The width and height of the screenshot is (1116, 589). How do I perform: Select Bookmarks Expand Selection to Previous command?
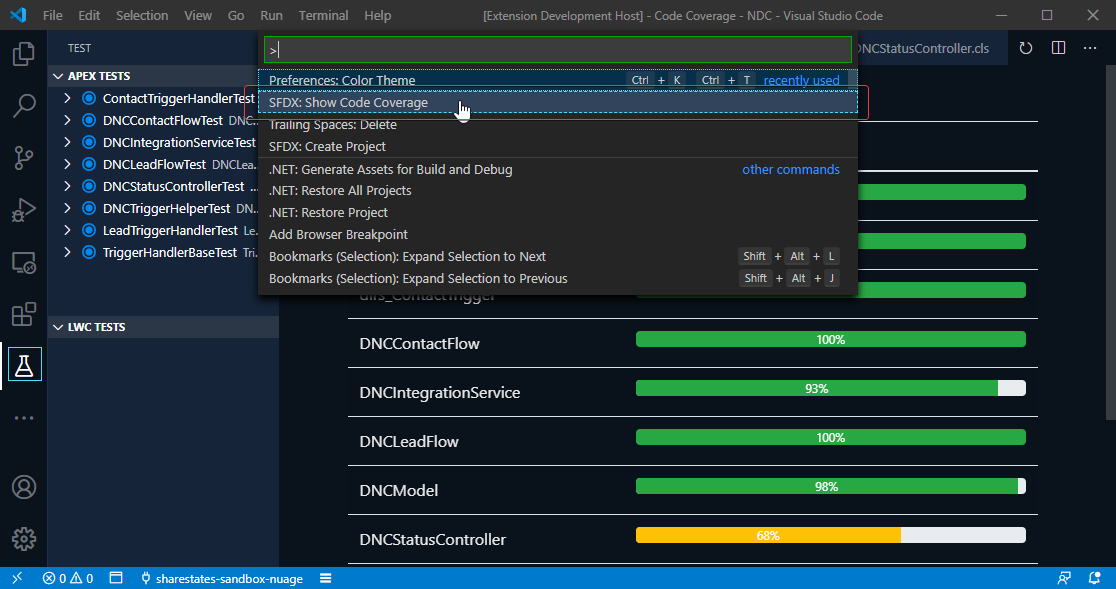[x=557, y=279]
